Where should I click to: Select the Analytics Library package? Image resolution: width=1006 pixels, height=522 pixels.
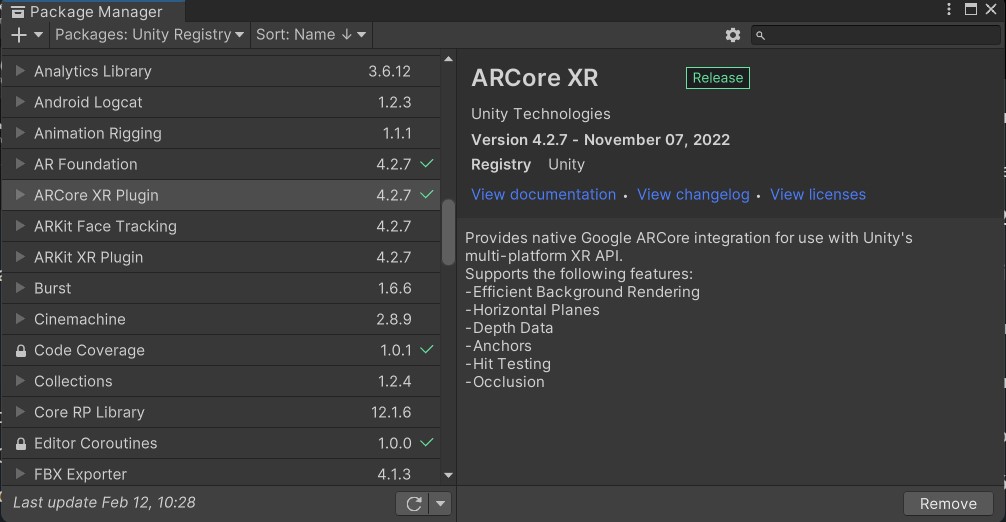point(221,71)
